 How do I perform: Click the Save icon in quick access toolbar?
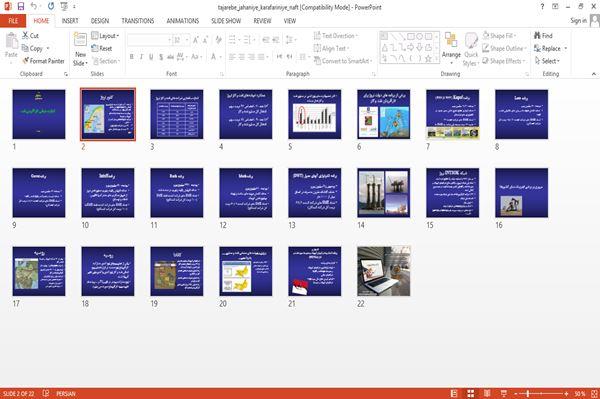click(21, 6)
